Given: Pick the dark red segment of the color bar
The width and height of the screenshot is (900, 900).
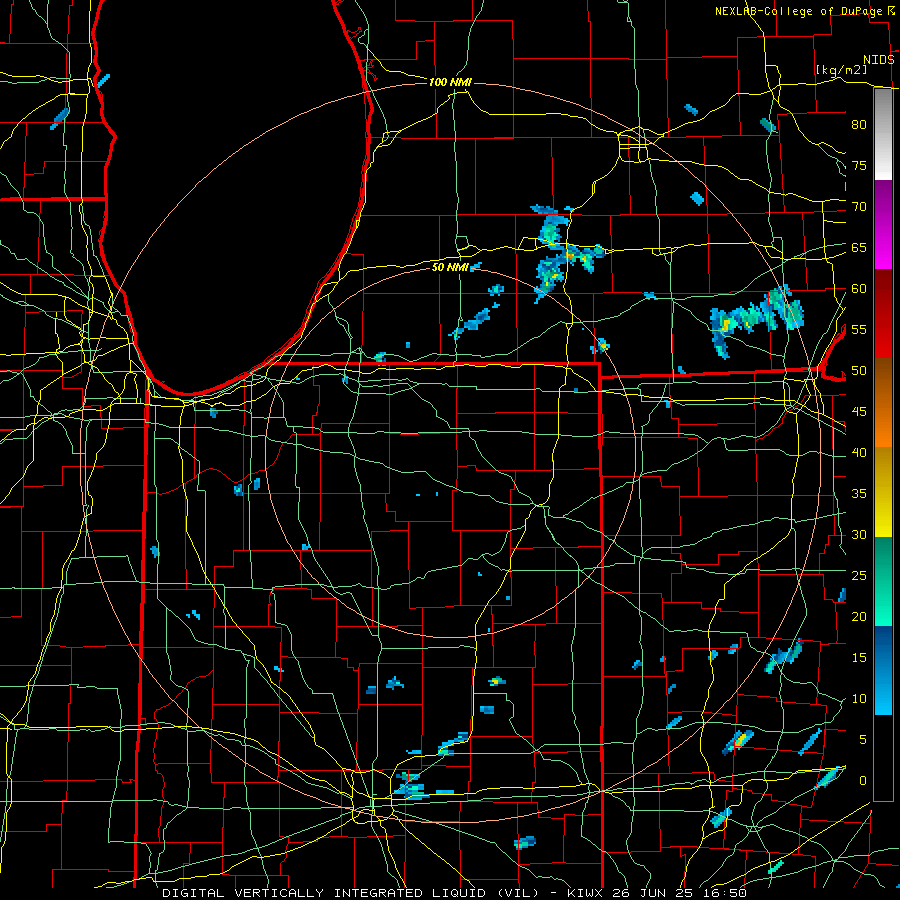Looking at the screenshot, I should click(x=883, y=314).
